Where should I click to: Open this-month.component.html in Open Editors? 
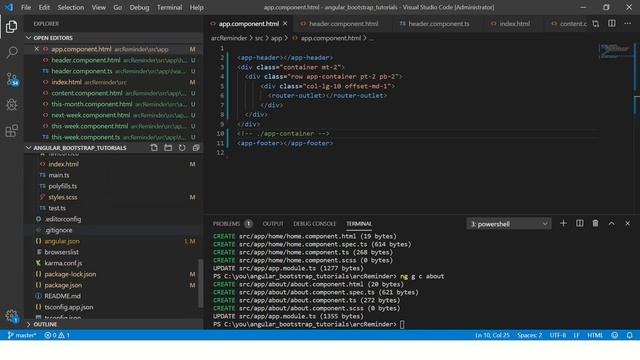(x=113, y=104)
